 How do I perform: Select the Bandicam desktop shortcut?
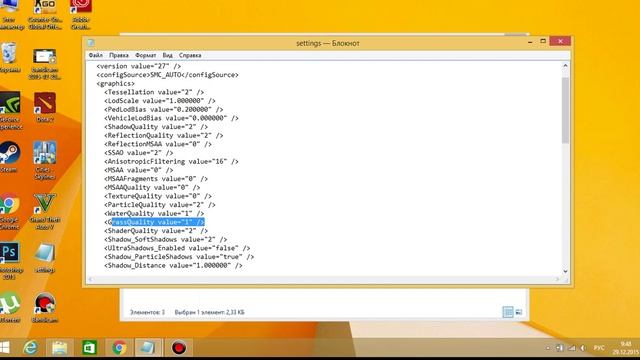pos(45,307)
